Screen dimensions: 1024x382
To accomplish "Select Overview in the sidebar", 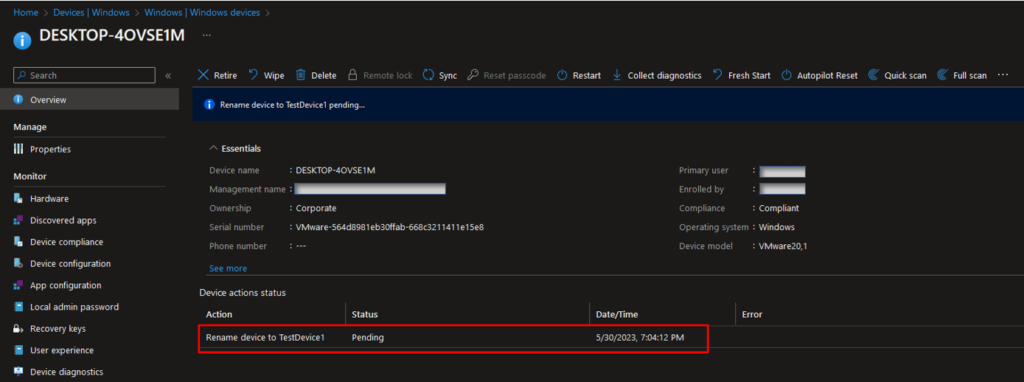I will [x=89, y=100].
